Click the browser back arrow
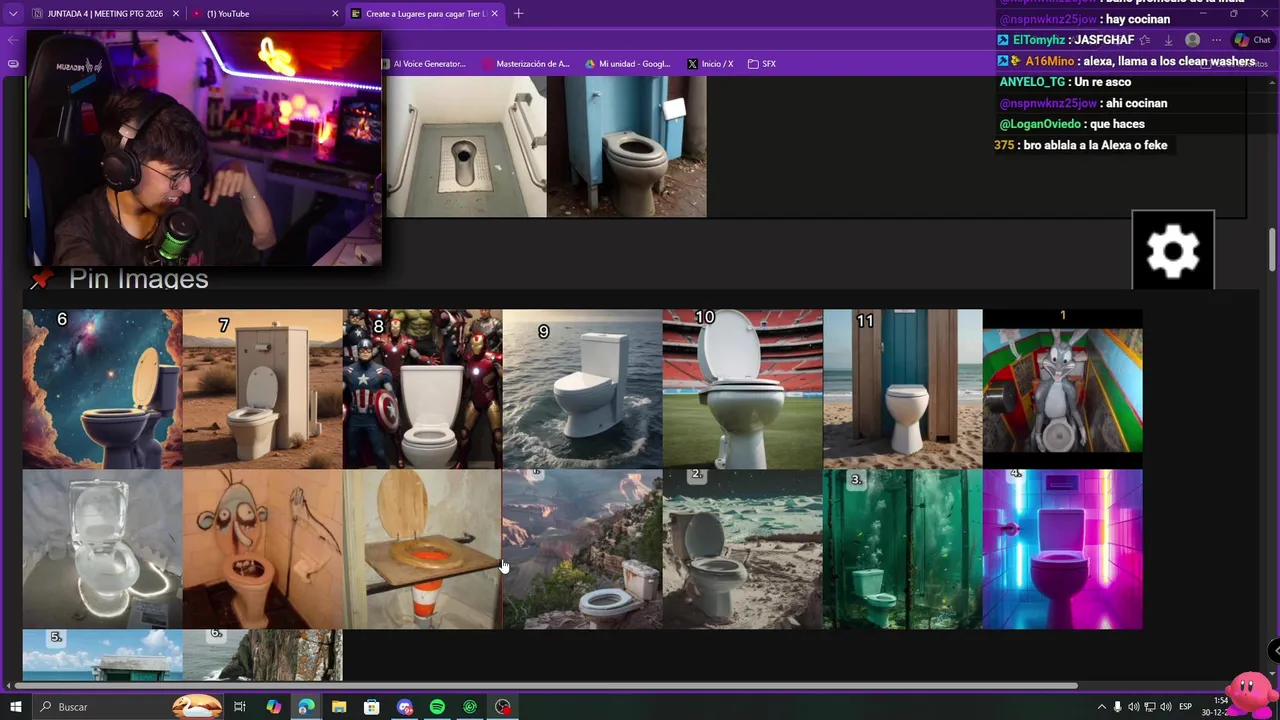 pyautogui.click(x=12, y=40)
